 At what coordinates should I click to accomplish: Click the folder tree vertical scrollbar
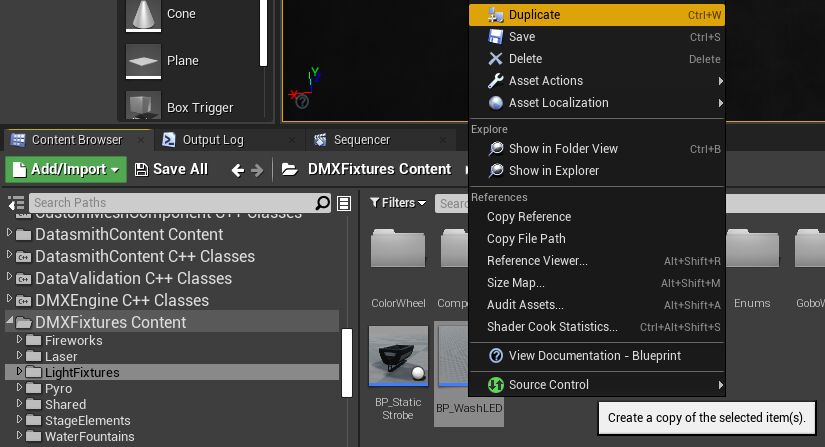tap(347, 363)
